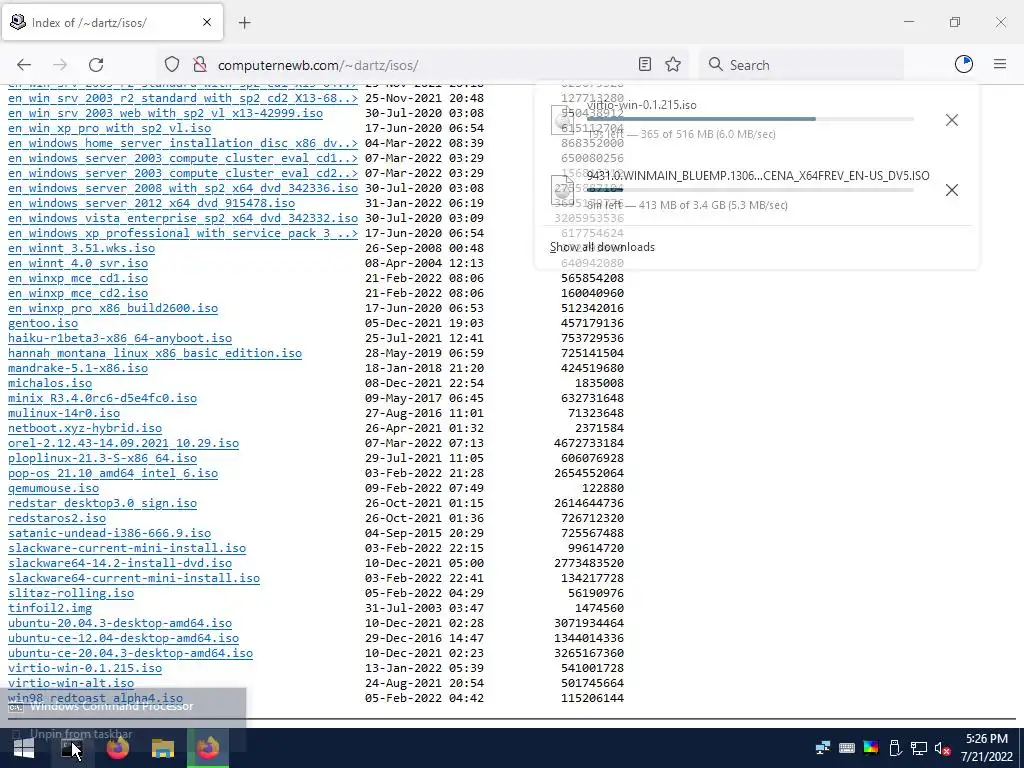Open tinfoil2.img link
Viewport: 1024px width, 768px height.
[x=50, y=609]
